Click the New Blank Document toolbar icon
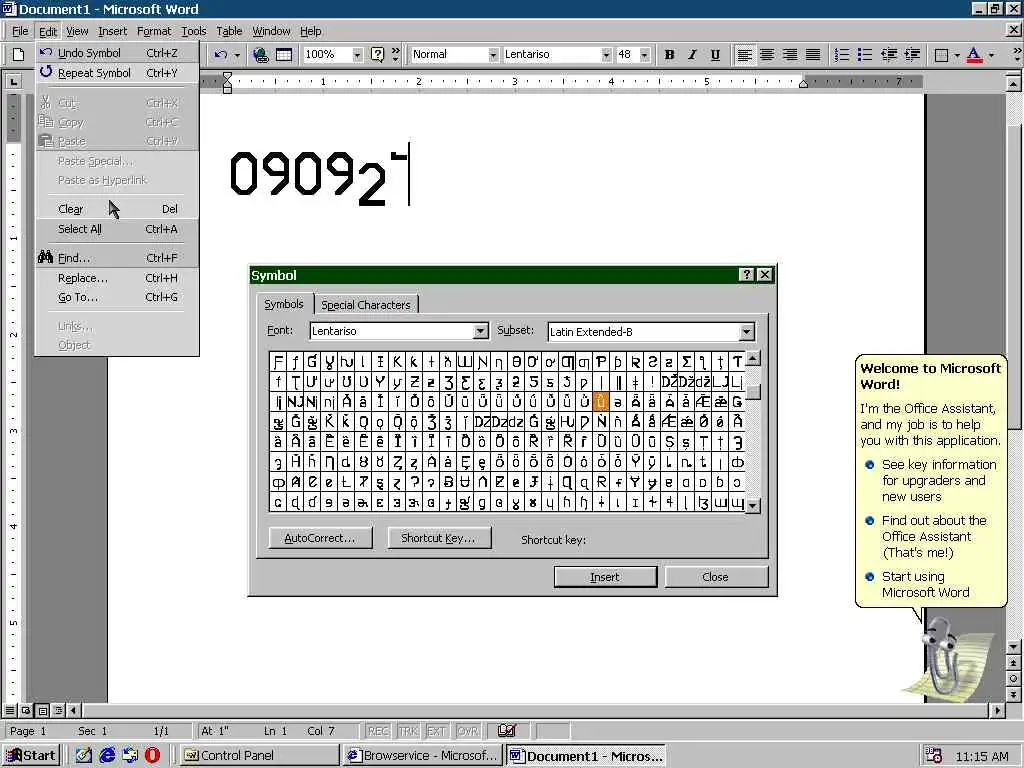Image resolution: width=1024 pixels, height=768 pixels. pos(18,54)
